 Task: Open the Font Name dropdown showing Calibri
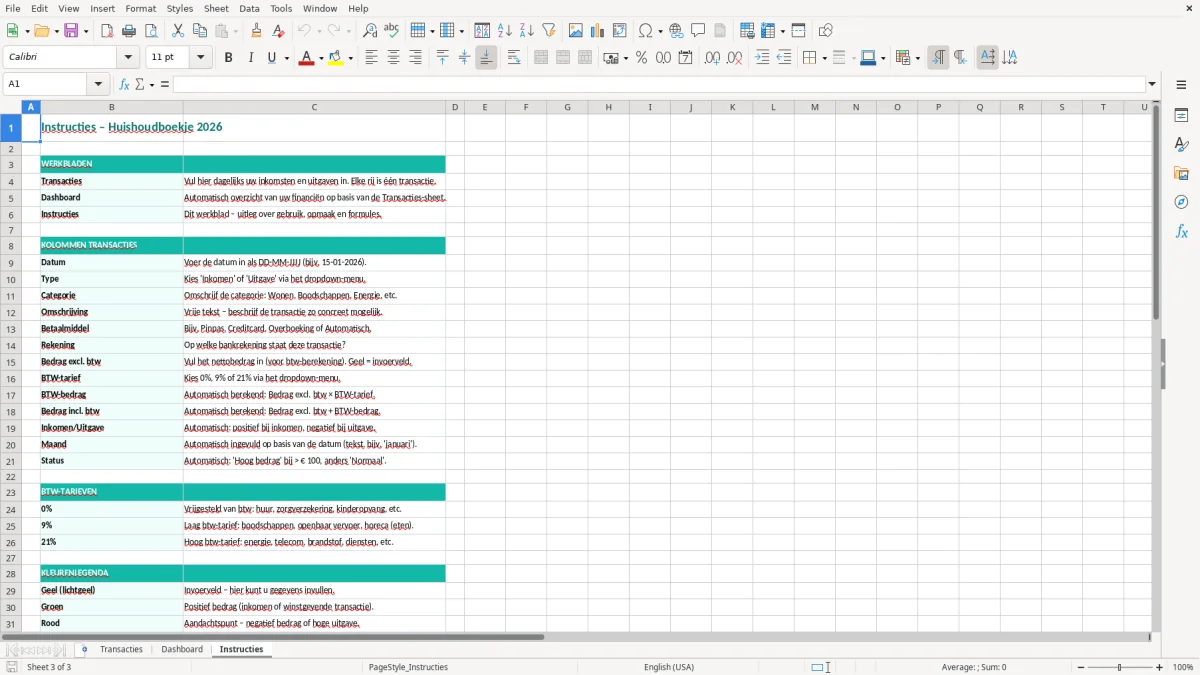click(128, 58)
